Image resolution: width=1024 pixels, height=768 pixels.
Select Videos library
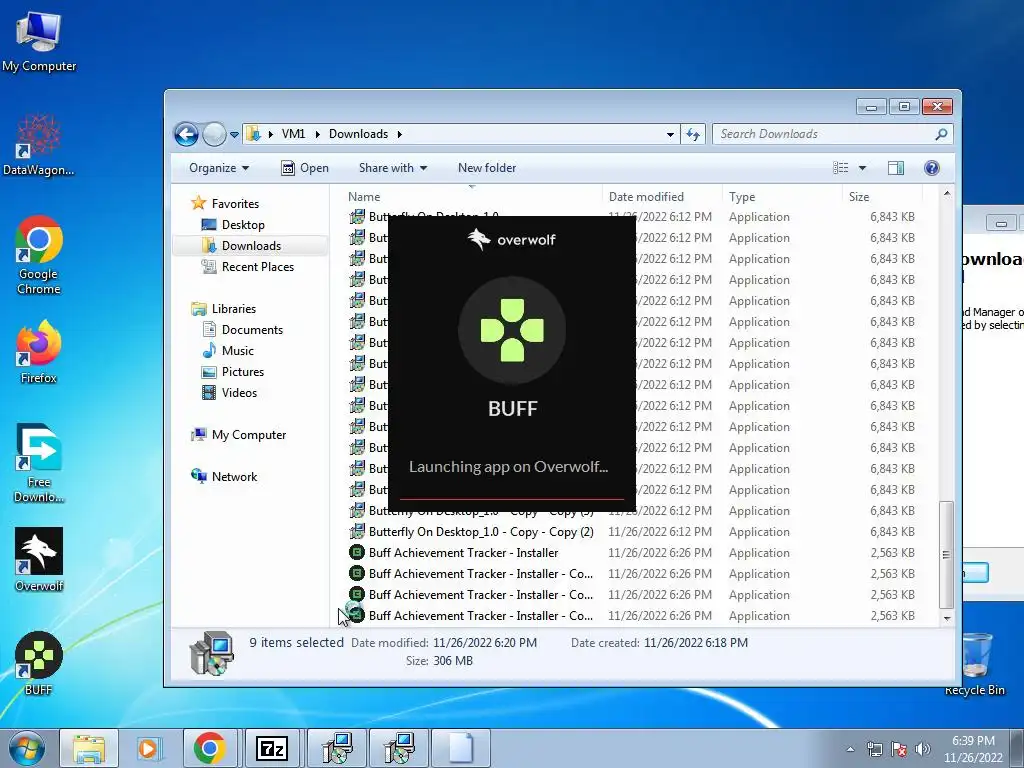(229, 392)
